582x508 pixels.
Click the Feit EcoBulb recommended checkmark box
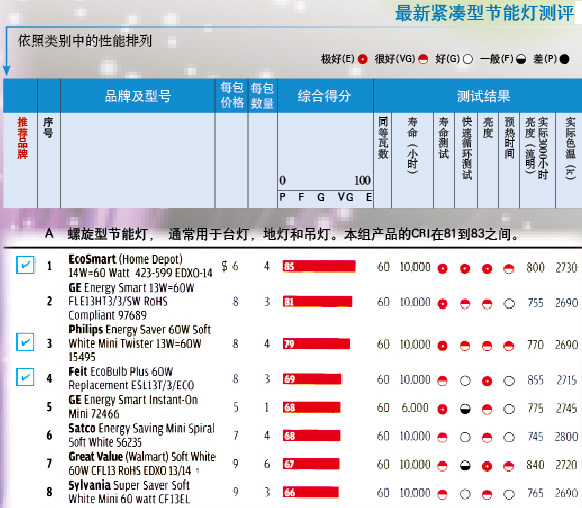pos(25,377)
